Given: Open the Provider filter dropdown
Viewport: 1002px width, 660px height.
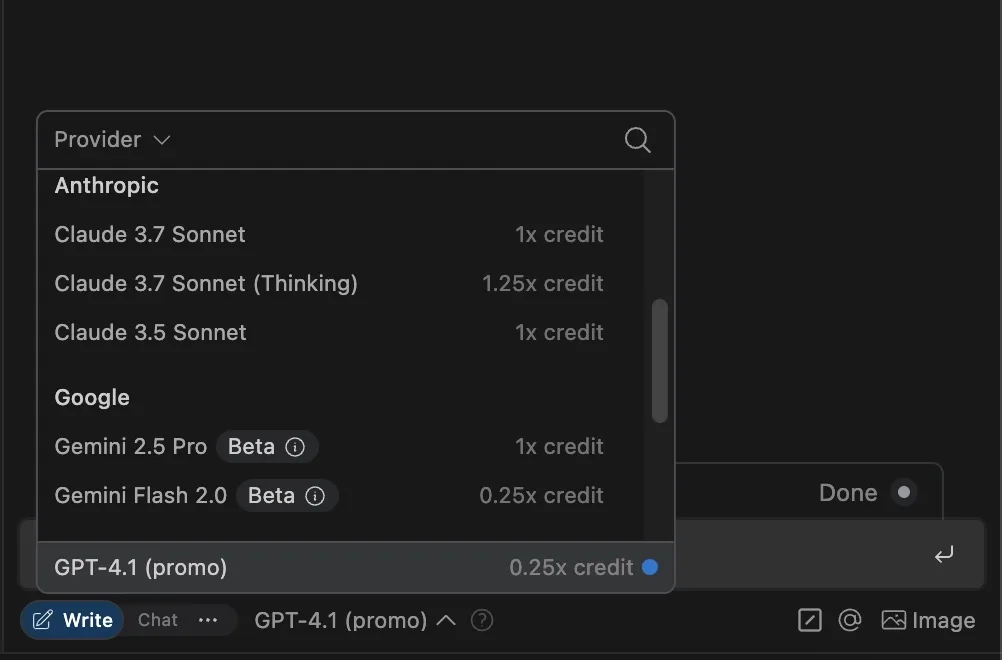Looking at the screenshot, I should click(112, 140).
